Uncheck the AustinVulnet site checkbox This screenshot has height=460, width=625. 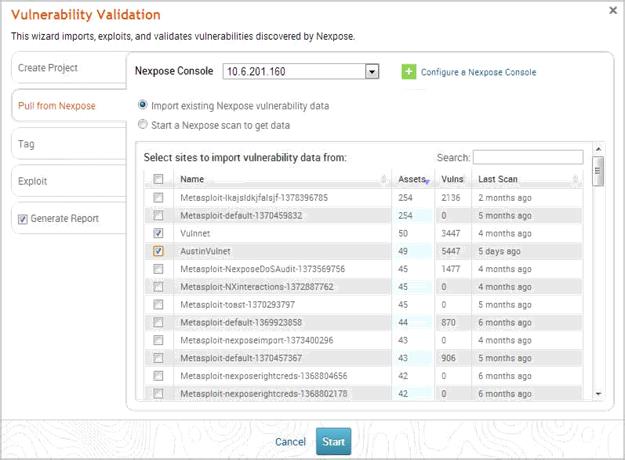click(x=158, y=251)
